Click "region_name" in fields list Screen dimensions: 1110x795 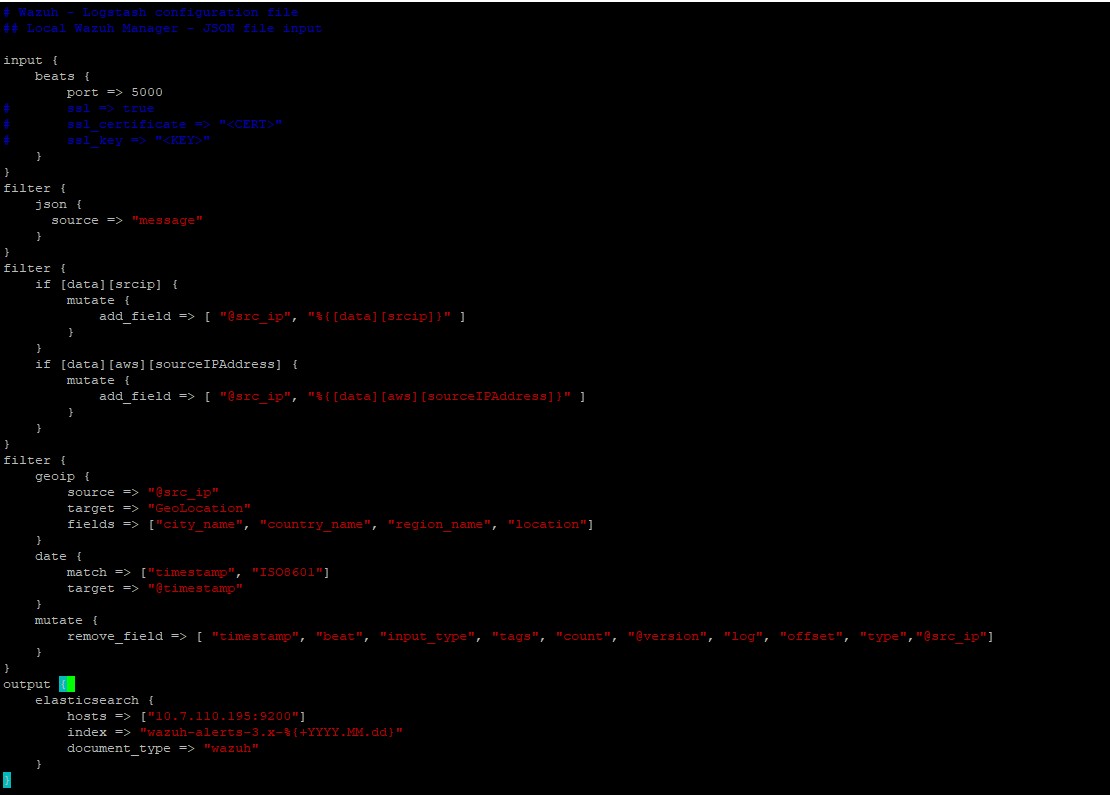coord(439,525)
